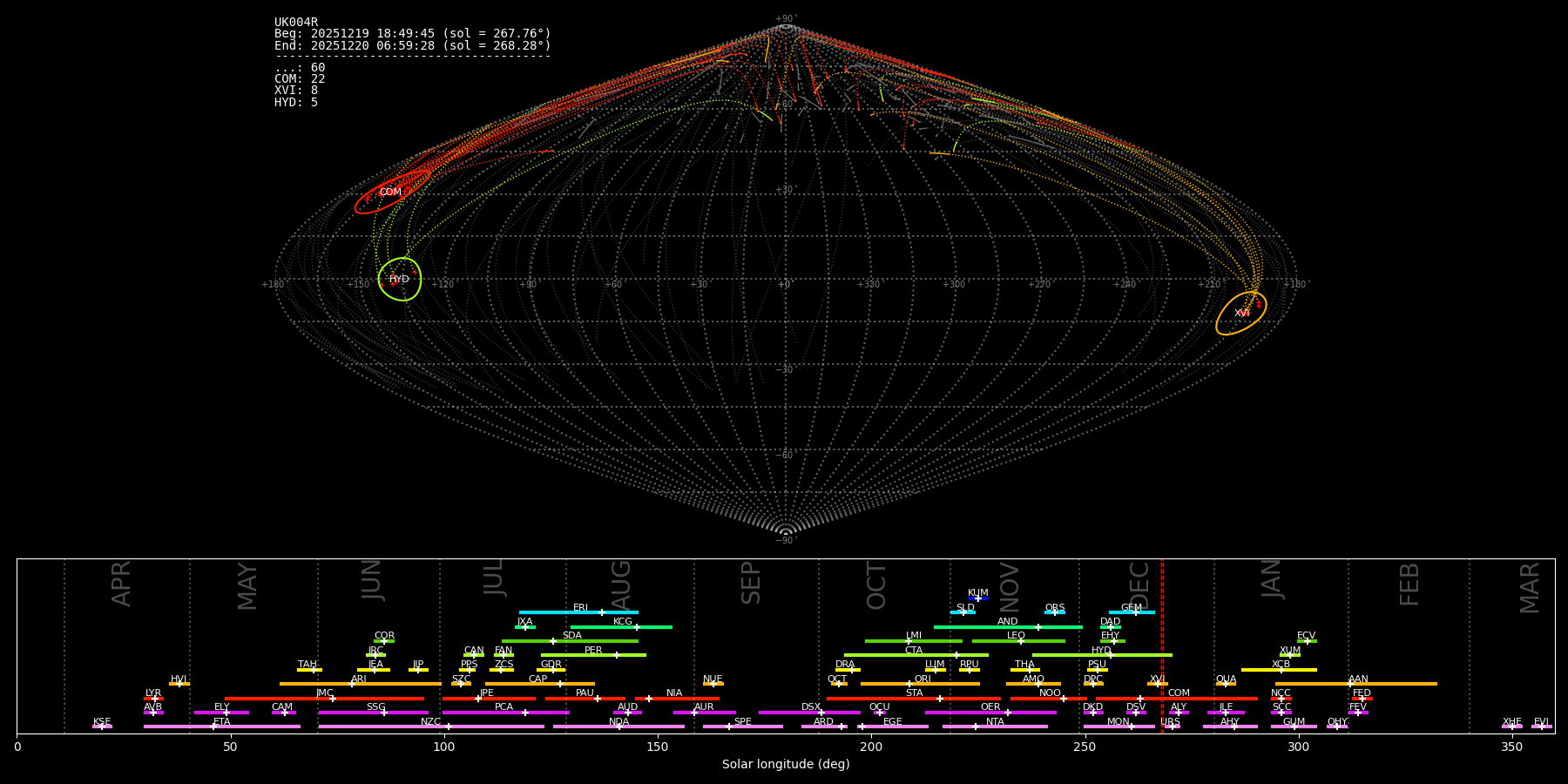This screenshot has height=784, width=1568.
Task: Click the red dashed current-date line
Action: click(x=1162, y=645)
